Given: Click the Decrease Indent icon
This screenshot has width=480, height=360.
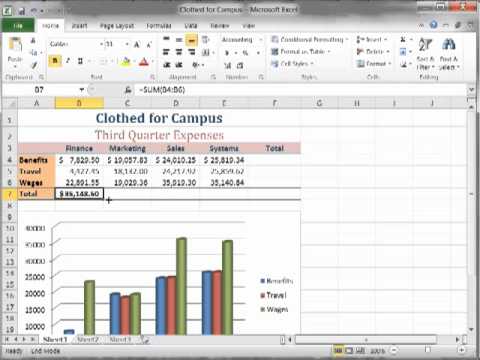Looking at the screenshot, I should (166, 65).
